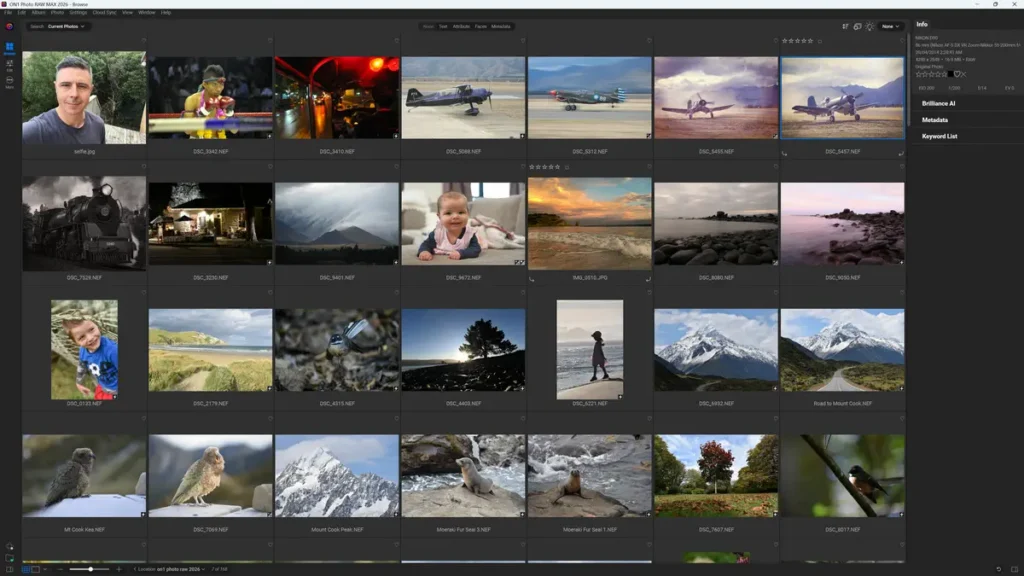Viewport: 1024px width, 576px height.
Task: Adjust the thumbnail size slider
Action: click(91, 569)
